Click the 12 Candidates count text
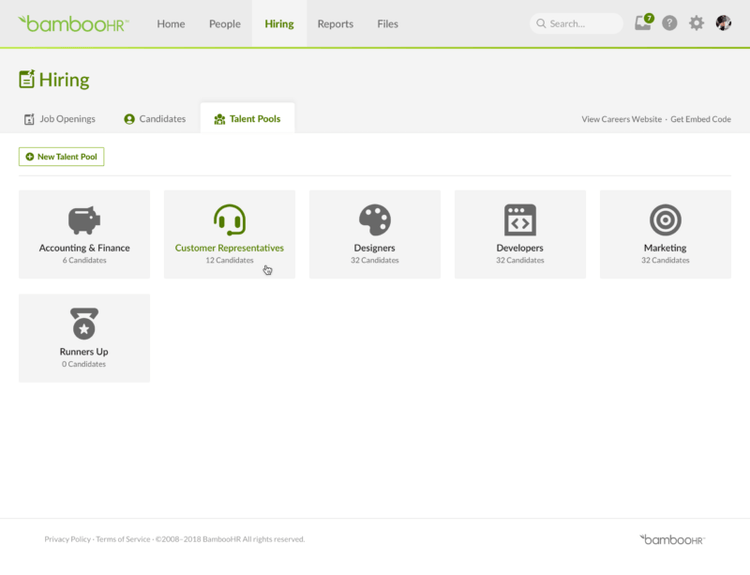Image resolution: width=750 pixels, height=575 pixels. pos(230,260)
